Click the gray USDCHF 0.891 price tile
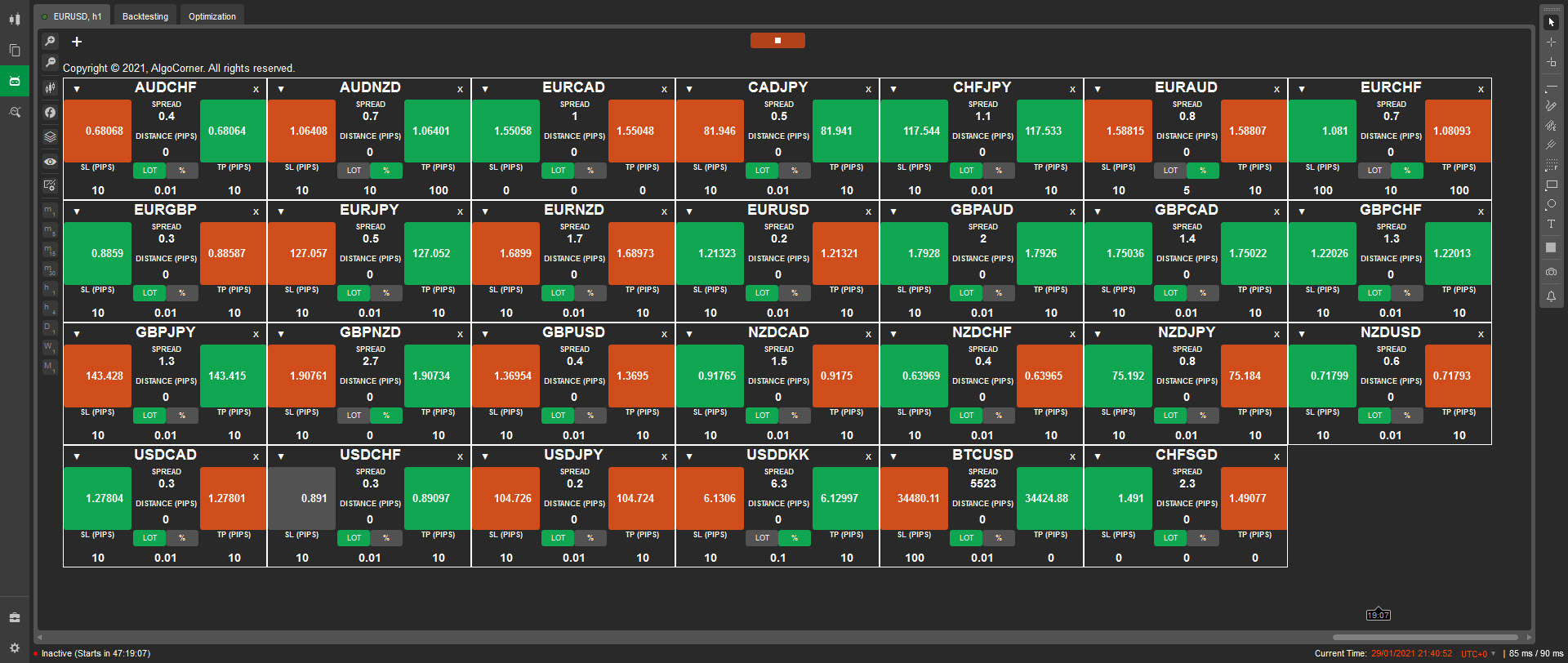This screenshot has width=1568, height=663. [x=301, y=498]
